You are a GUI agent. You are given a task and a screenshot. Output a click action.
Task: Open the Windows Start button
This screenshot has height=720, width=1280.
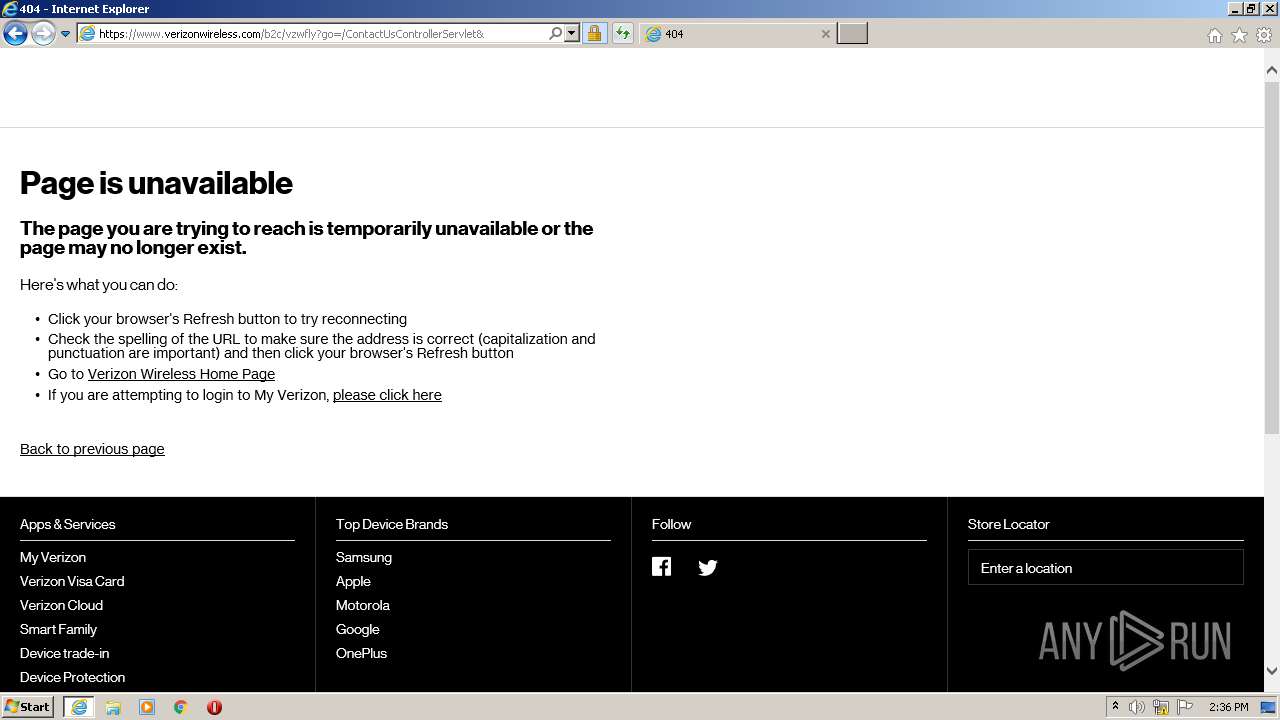click(28, 707)
